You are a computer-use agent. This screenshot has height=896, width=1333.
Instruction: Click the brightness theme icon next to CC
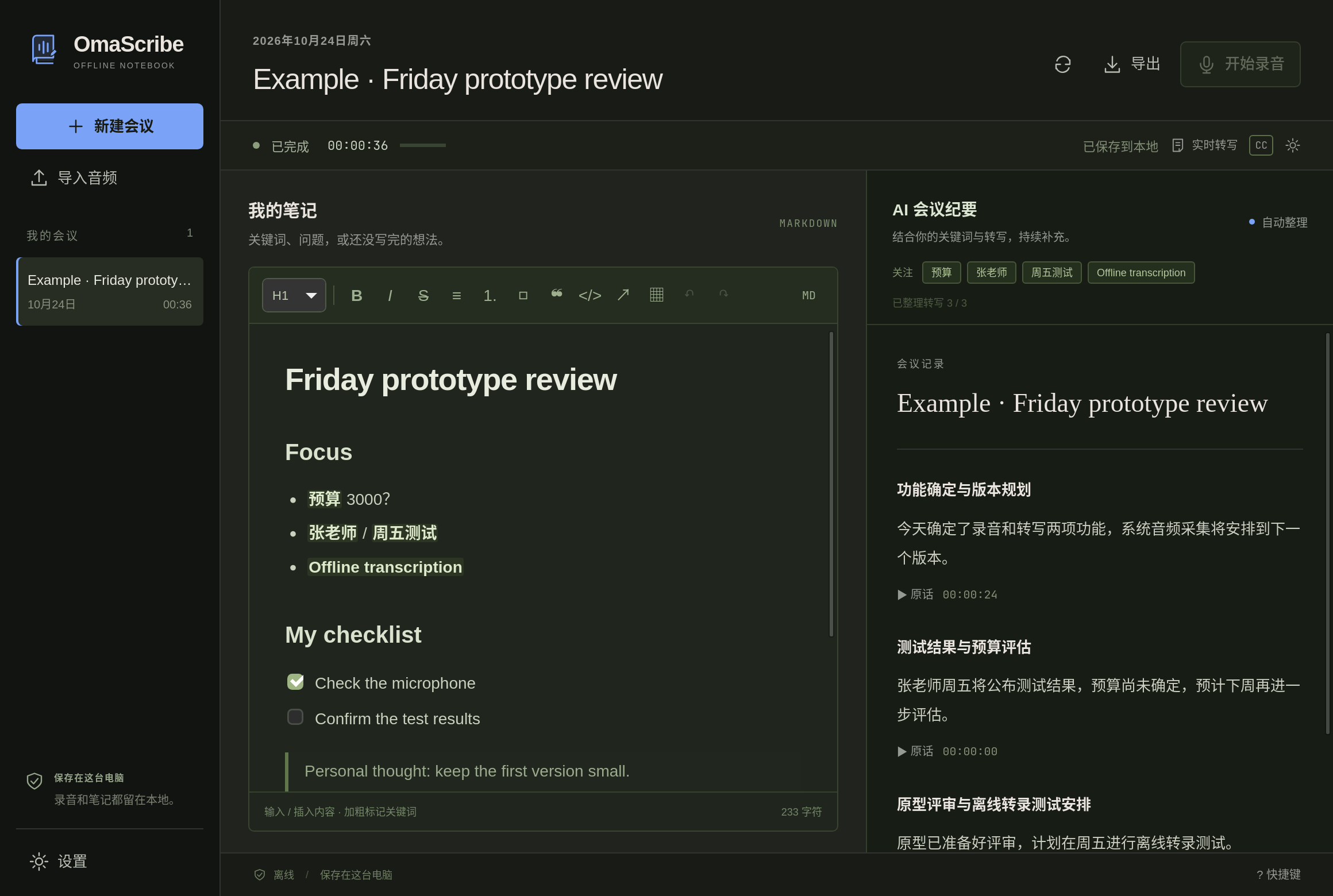pos(1292,145)
